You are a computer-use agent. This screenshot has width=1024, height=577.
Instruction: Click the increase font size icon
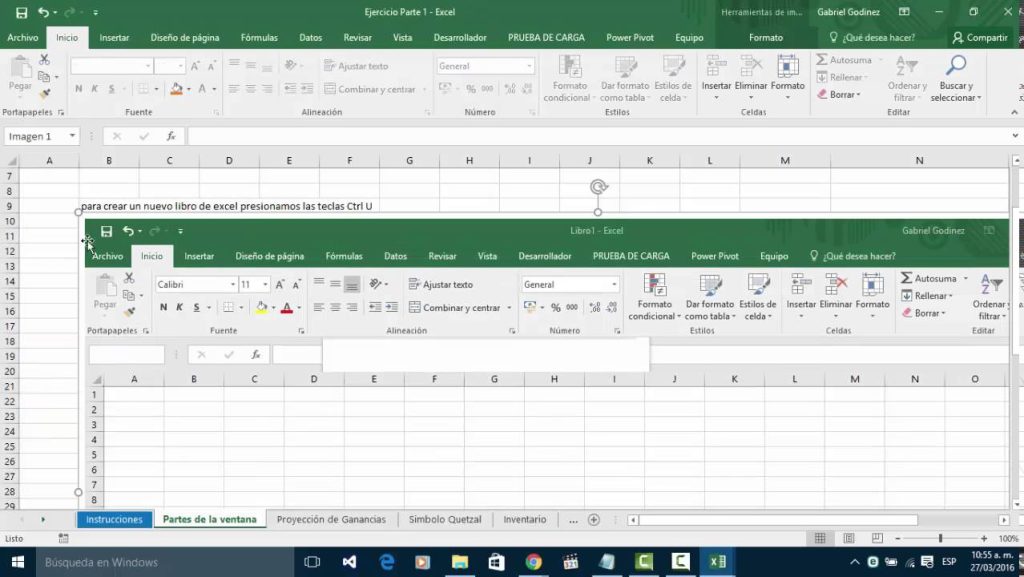pos(195,66)
